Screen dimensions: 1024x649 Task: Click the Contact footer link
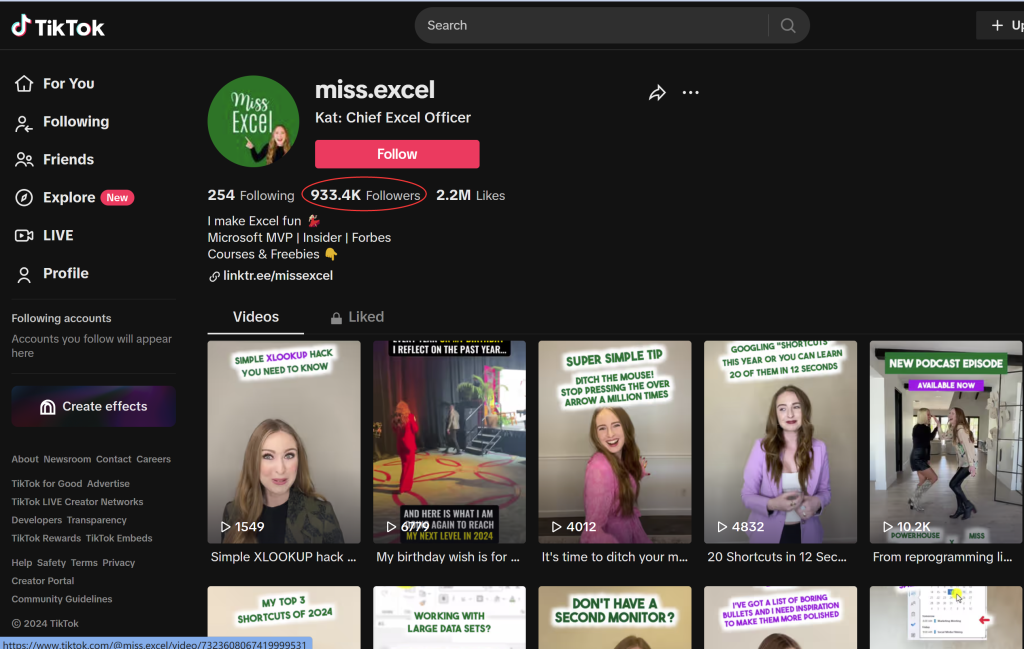point(114,459)
